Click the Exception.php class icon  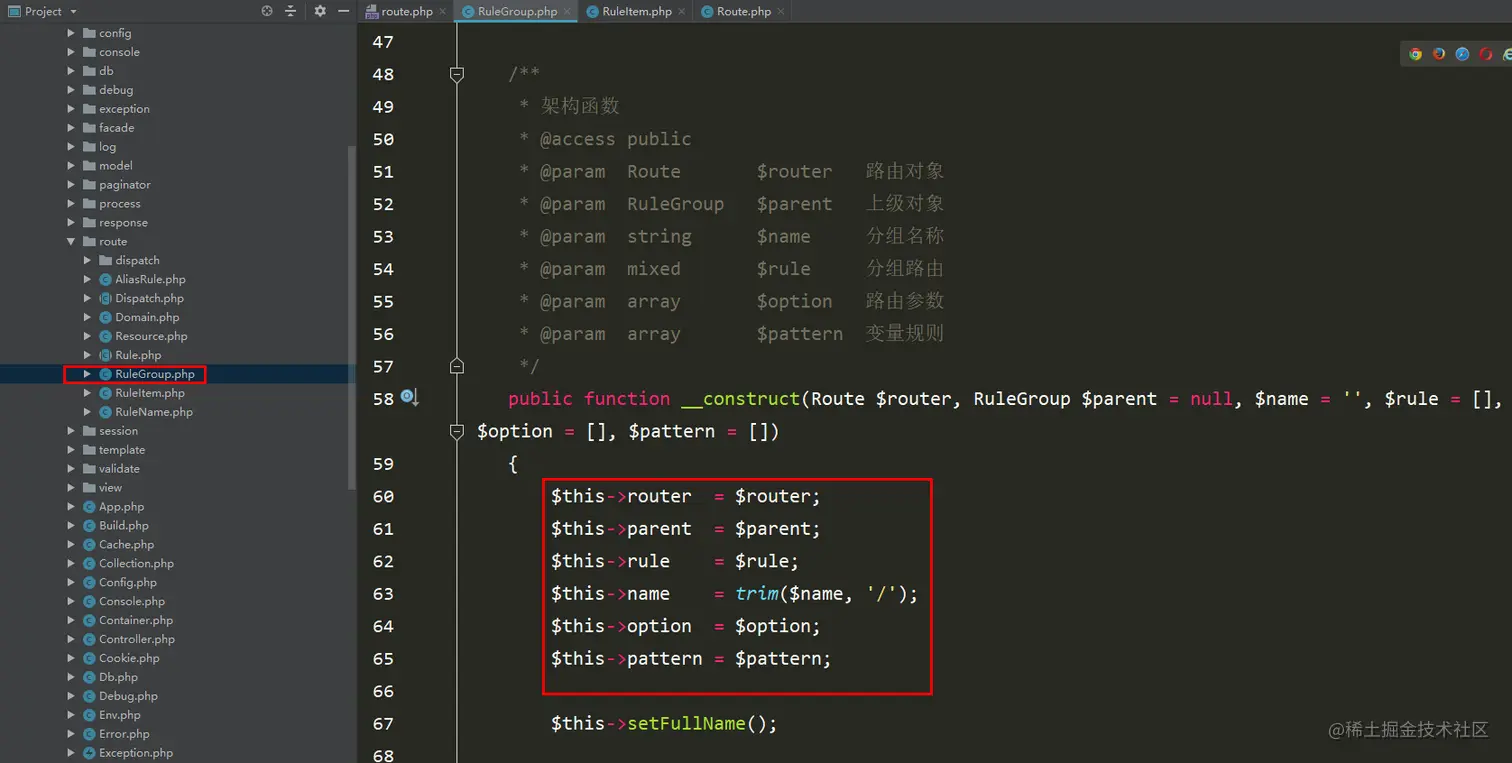coord(89,753)
